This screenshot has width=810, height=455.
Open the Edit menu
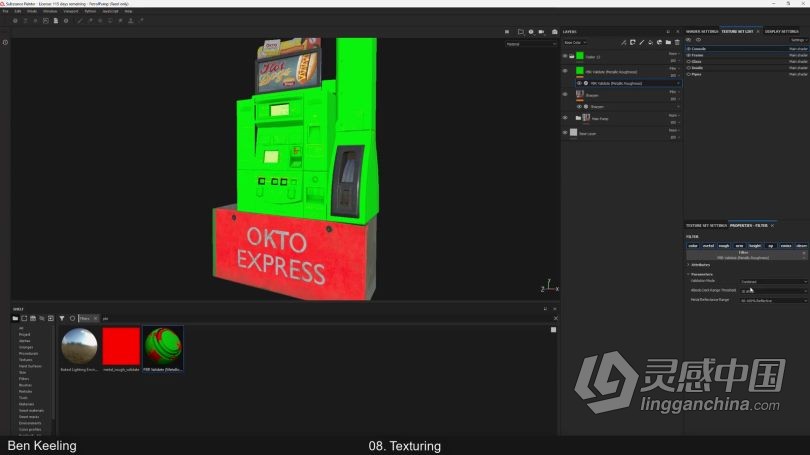[18, 11]
